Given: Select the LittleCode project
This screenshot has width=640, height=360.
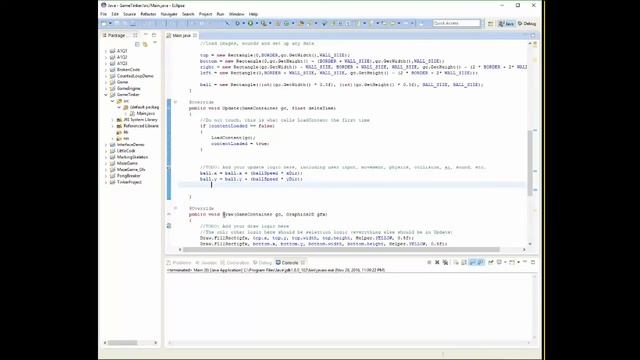Looking at the screenshot, I should coord(127,151).
